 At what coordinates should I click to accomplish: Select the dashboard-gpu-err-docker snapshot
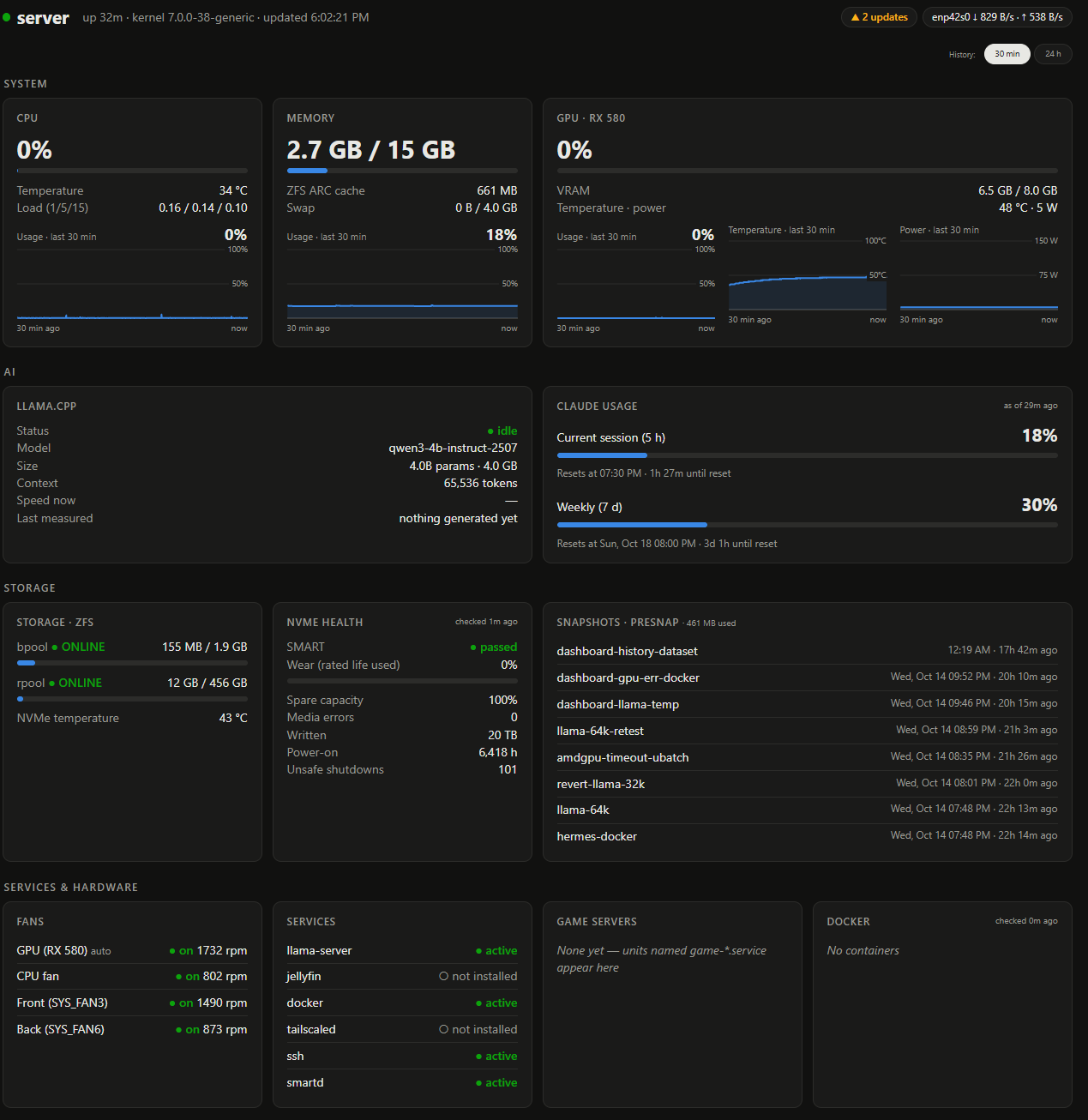(x=807, y=678)
